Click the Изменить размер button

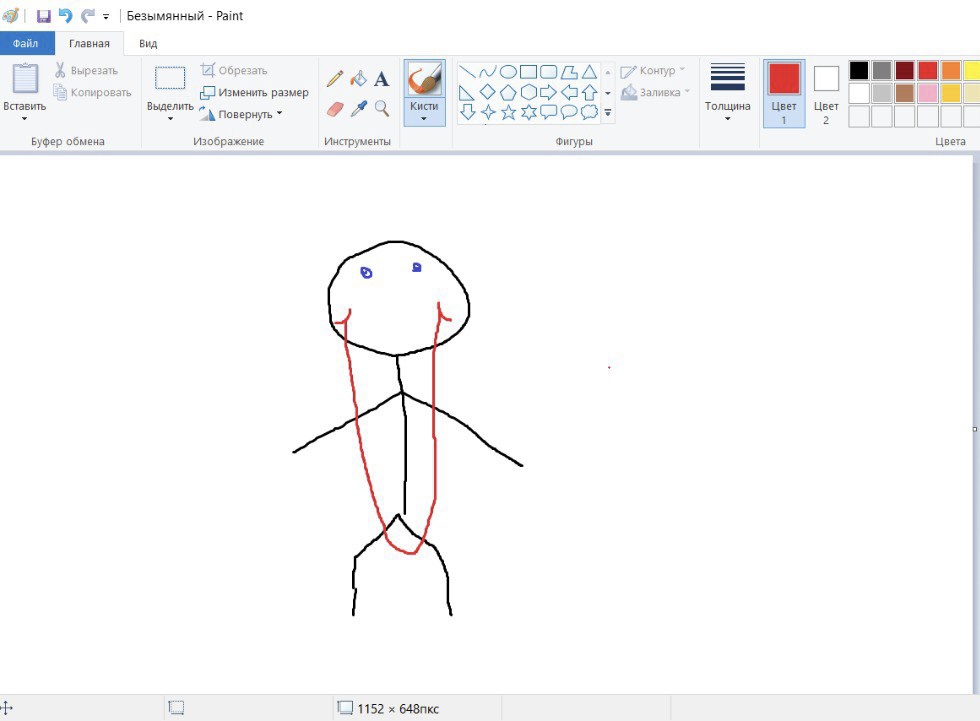[254, 92]
